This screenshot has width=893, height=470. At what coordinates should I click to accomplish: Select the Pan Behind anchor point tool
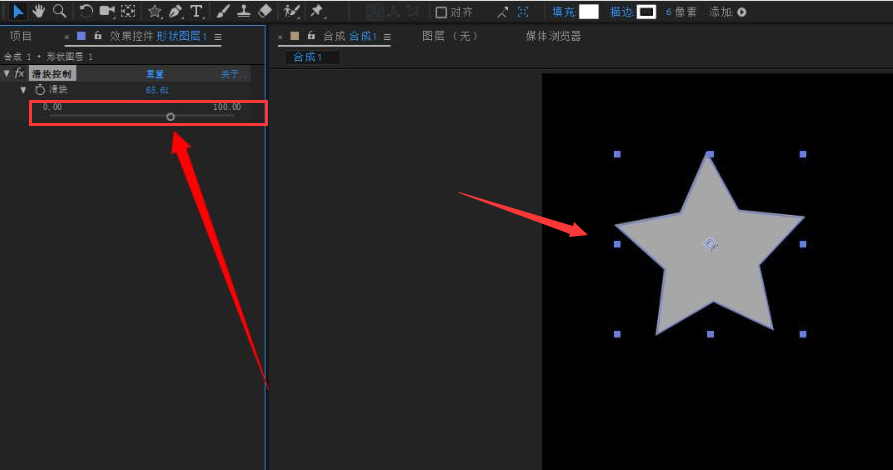[x=128, y=11]
